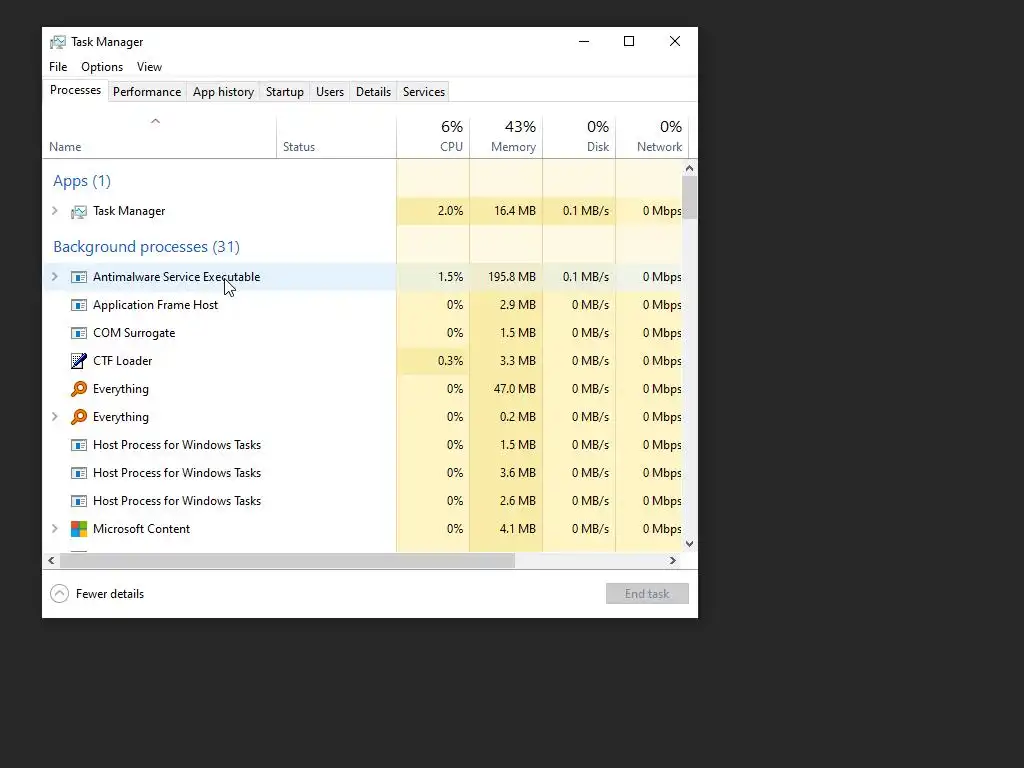Click the Task Manager app row icon
Screen dimensions: 1024x768
[78, 212]
